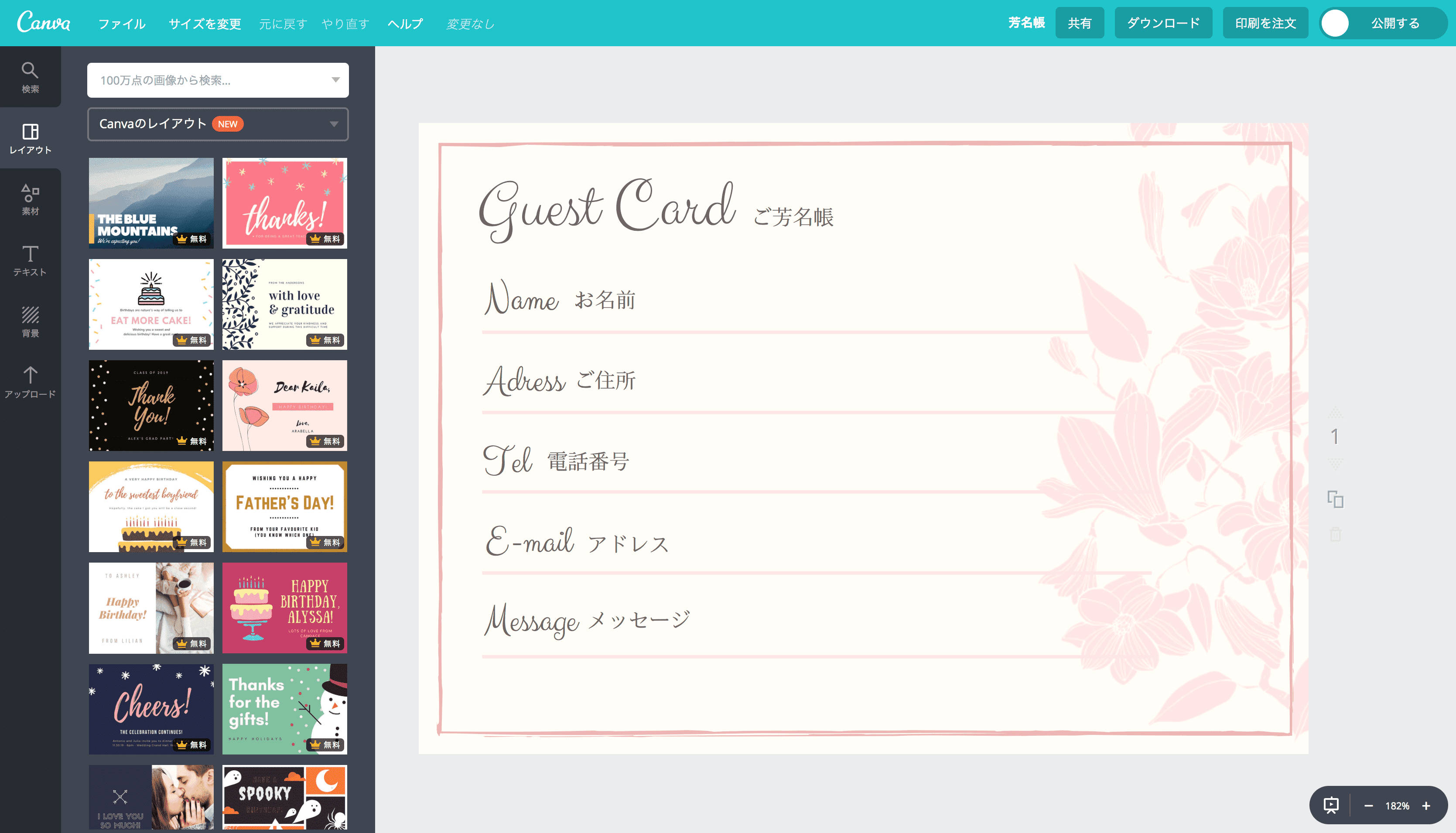Zoom out with the minus icon
This screenshot has width=1456, height=833.
(x=1368, y=806)
